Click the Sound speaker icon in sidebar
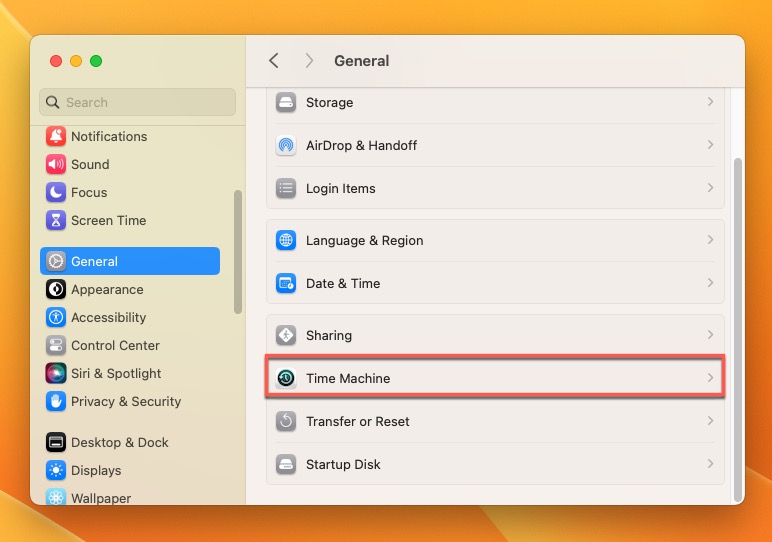 pos(56,164)
